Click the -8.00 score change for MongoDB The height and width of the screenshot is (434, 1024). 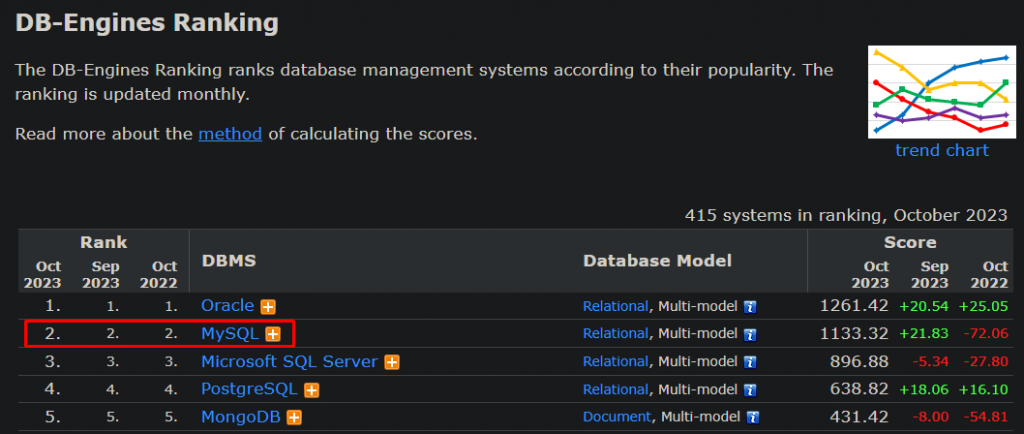point(930,418)
